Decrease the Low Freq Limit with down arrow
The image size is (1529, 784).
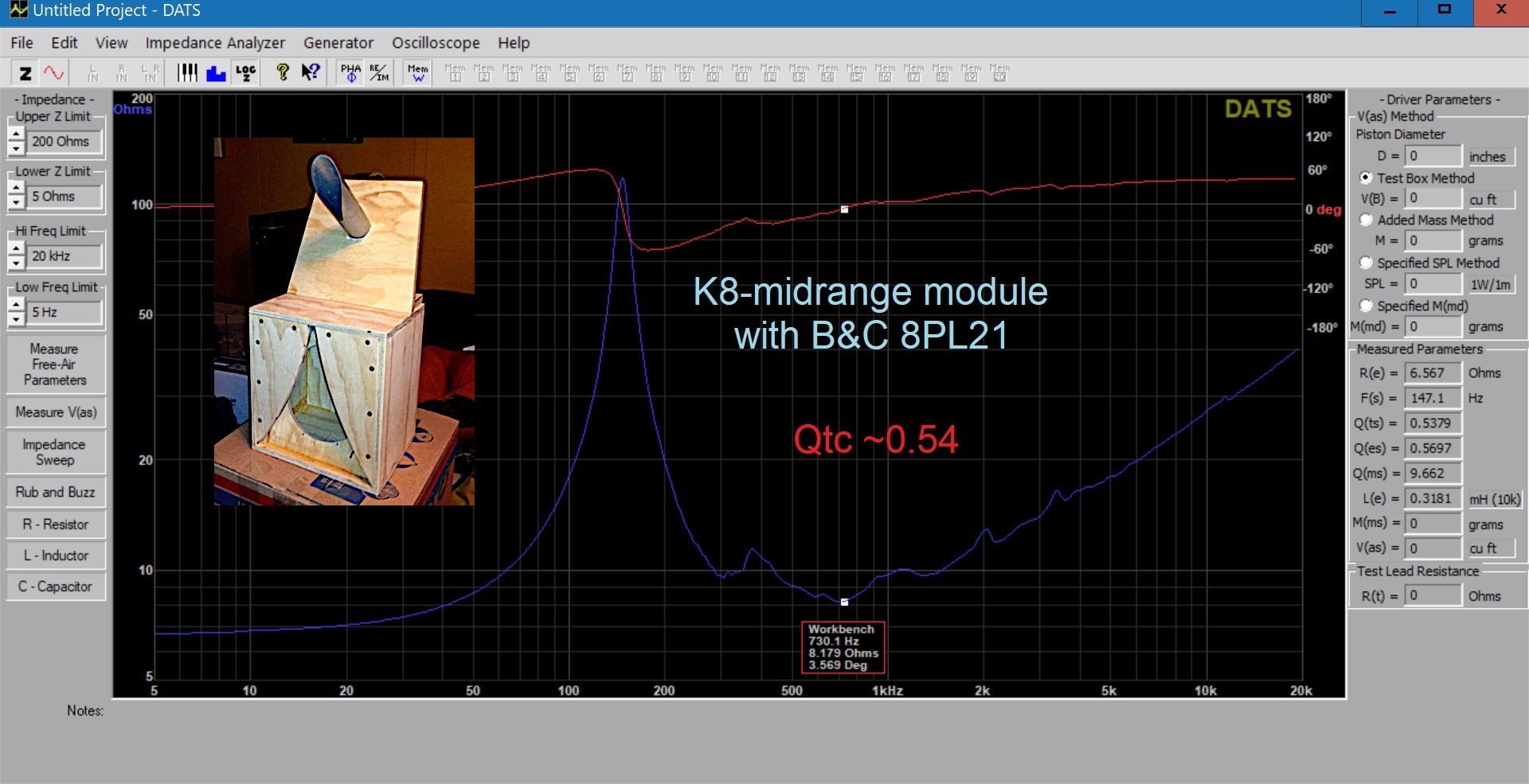[16, 320]
